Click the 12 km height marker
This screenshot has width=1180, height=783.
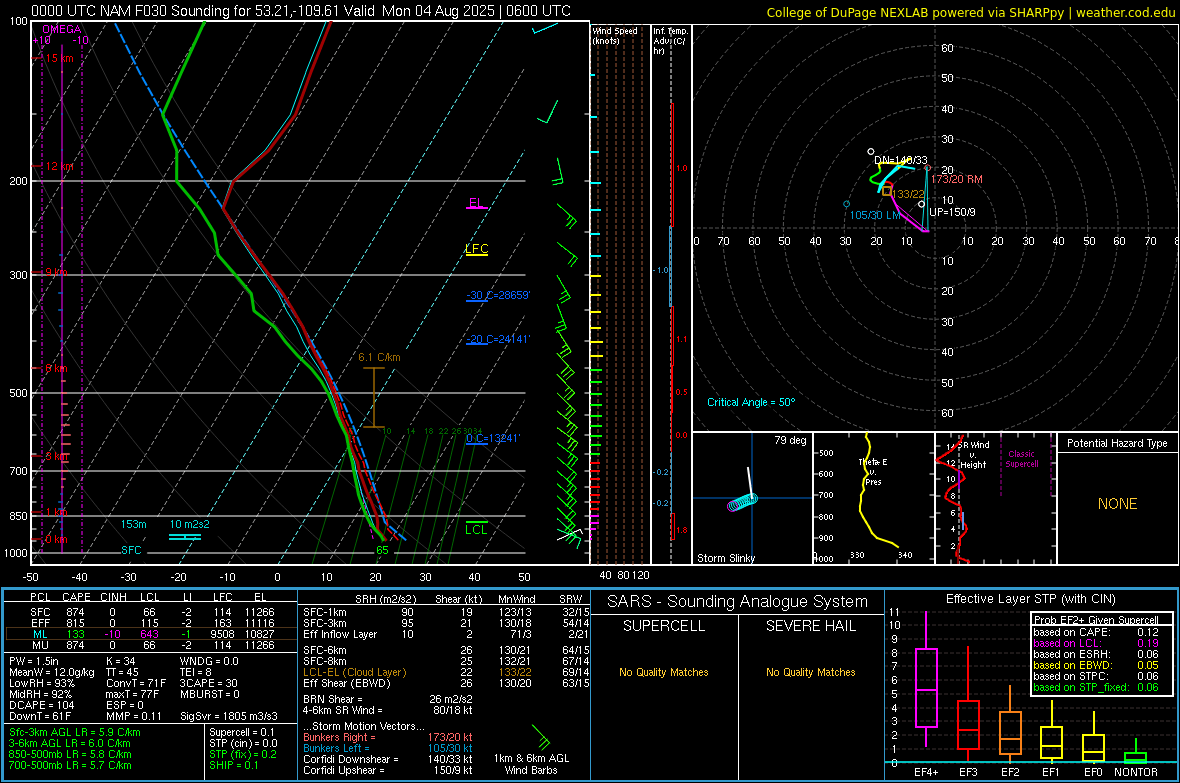[x=58, y=166]
